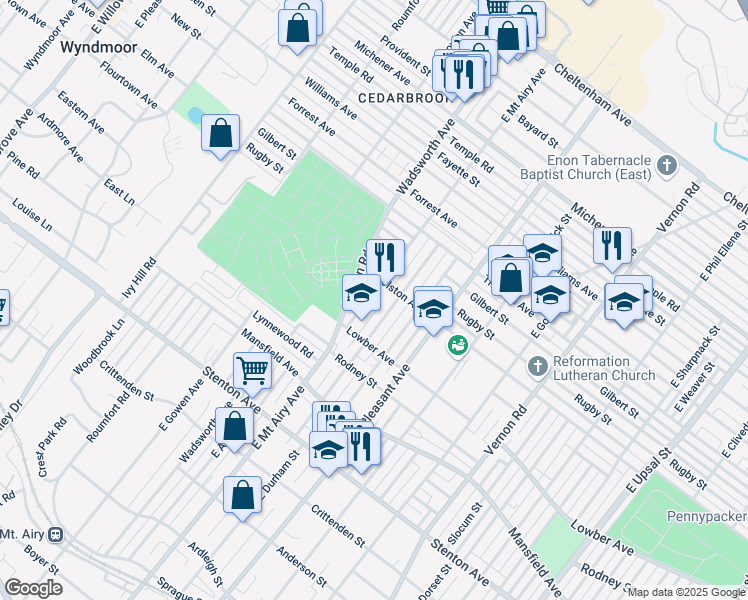This screenshot has height=600, width=748.
Task: Select the Louise Ln label
Action: (32, 215)
